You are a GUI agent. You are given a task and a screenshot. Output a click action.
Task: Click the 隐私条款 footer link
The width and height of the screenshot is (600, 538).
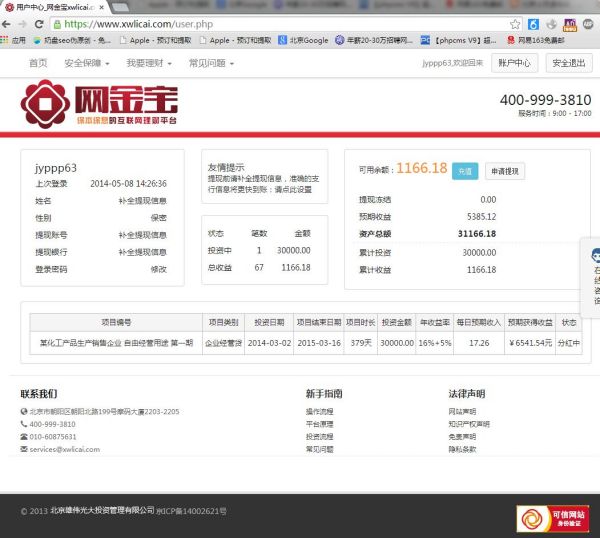[x=462, y=449]
